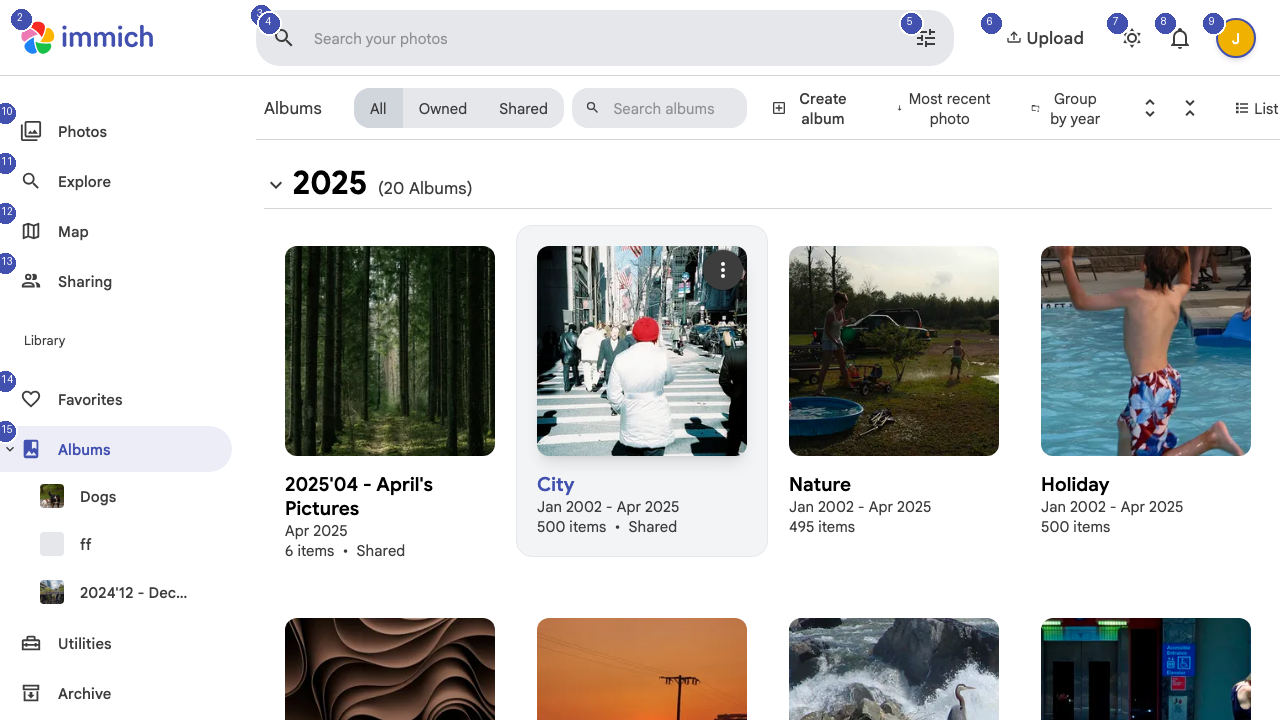Select the Owned albums filter
Viewport: 1280px width, 720px height.
(442, 108)
